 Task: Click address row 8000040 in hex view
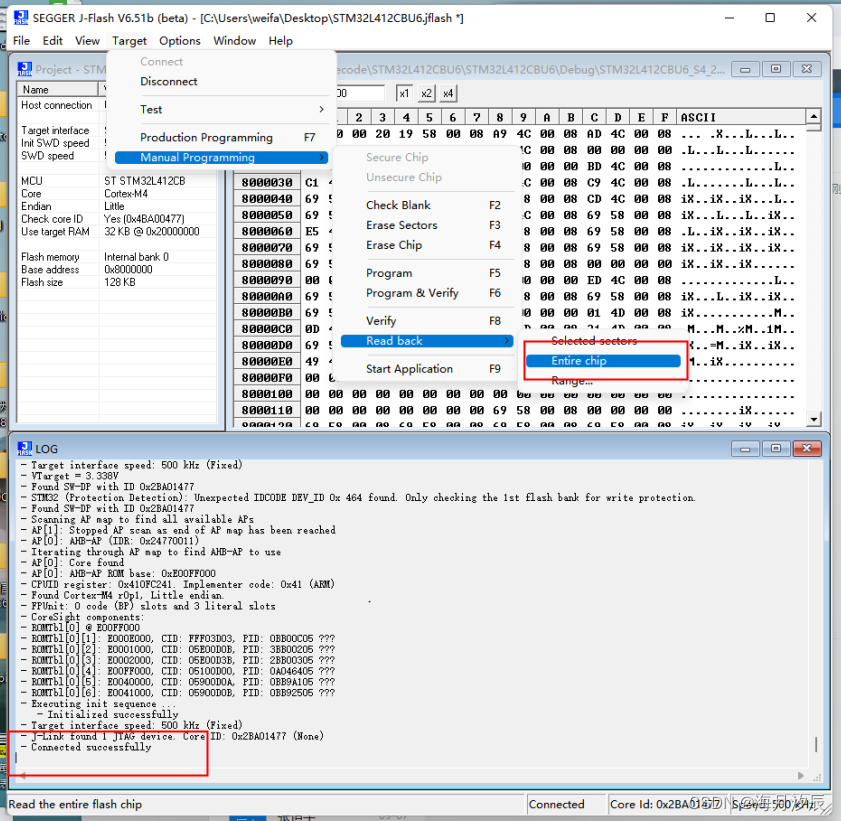(267, 199)
